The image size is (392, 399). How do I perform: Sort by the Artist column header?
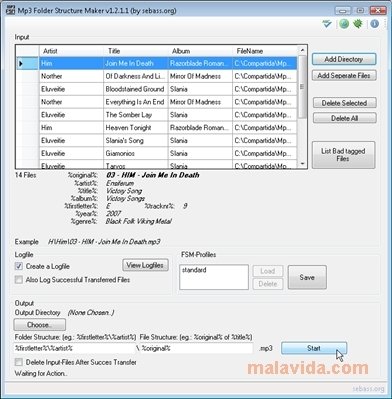coord(71,51)
